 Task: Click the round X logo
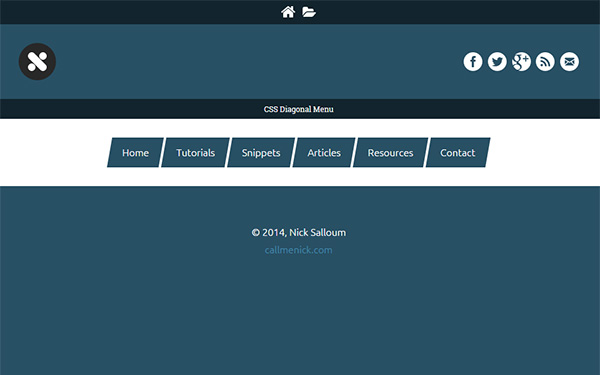coord(38,62)
